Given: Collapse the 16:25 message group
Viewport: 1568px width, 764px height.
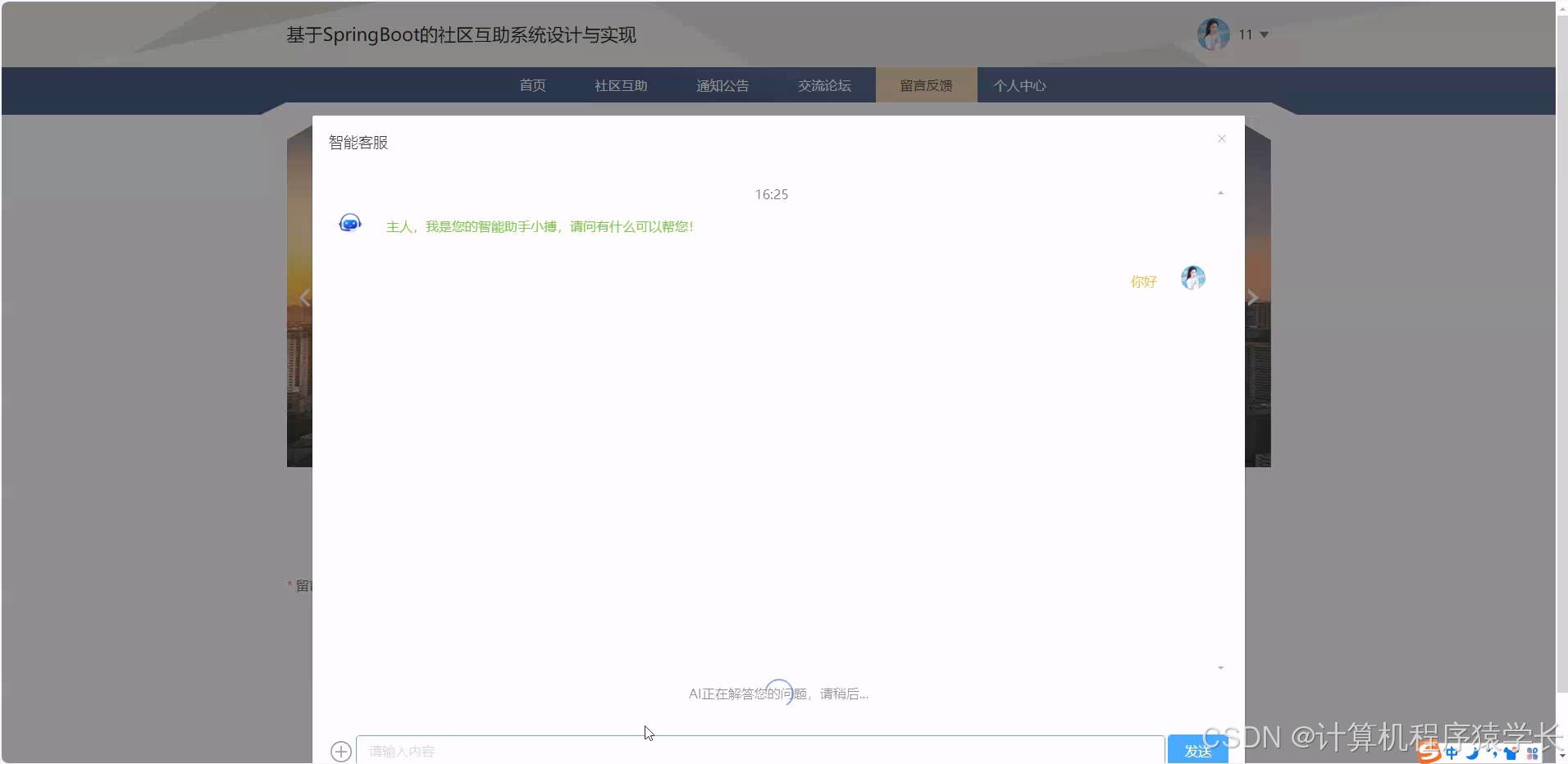Looking at the screenshot, I should [1219, 193].
